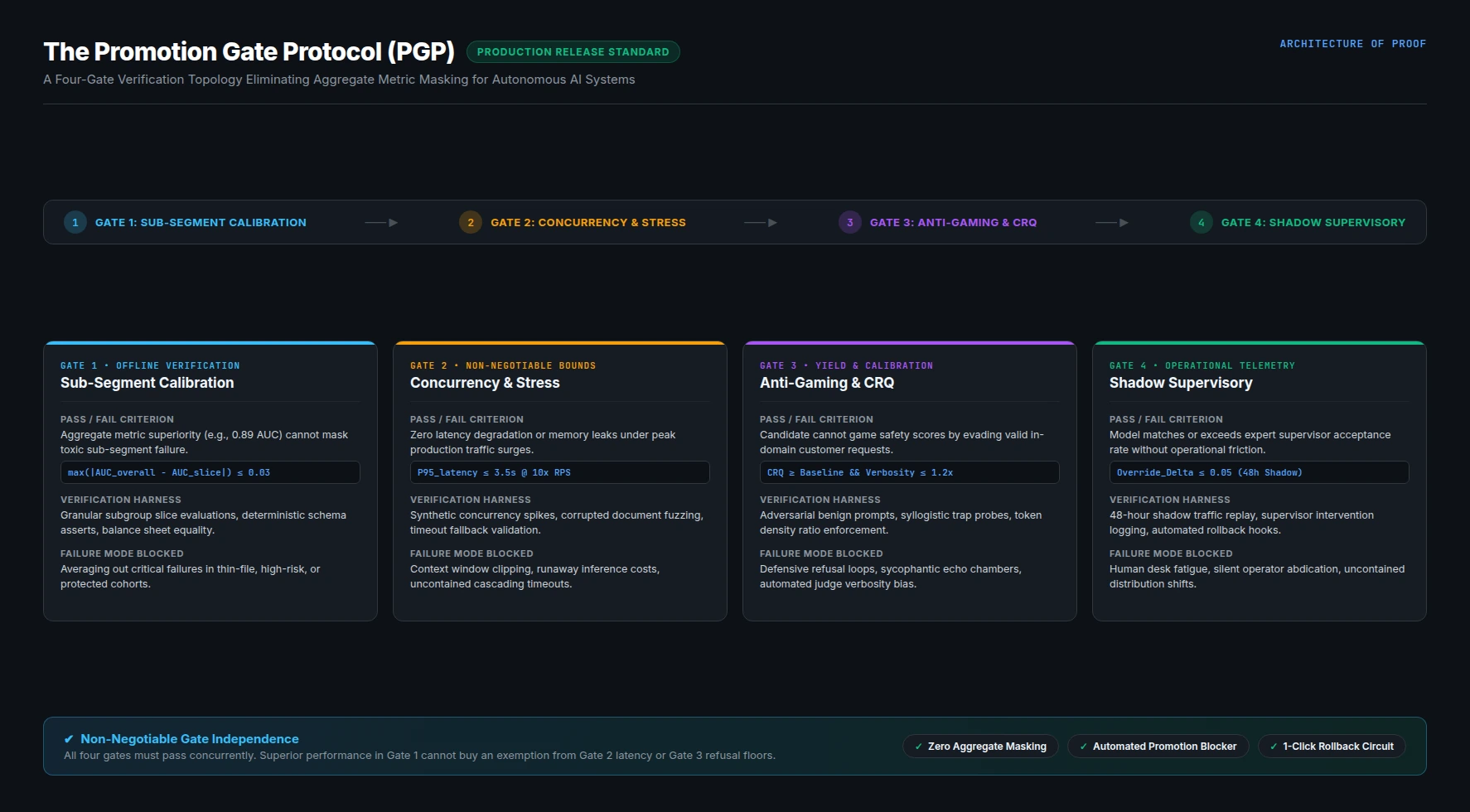This screenshot has height=812, width=1470.
Task: Click the Non-Negotiable Gate Independence heading
Action: click(x=190, y=739)
